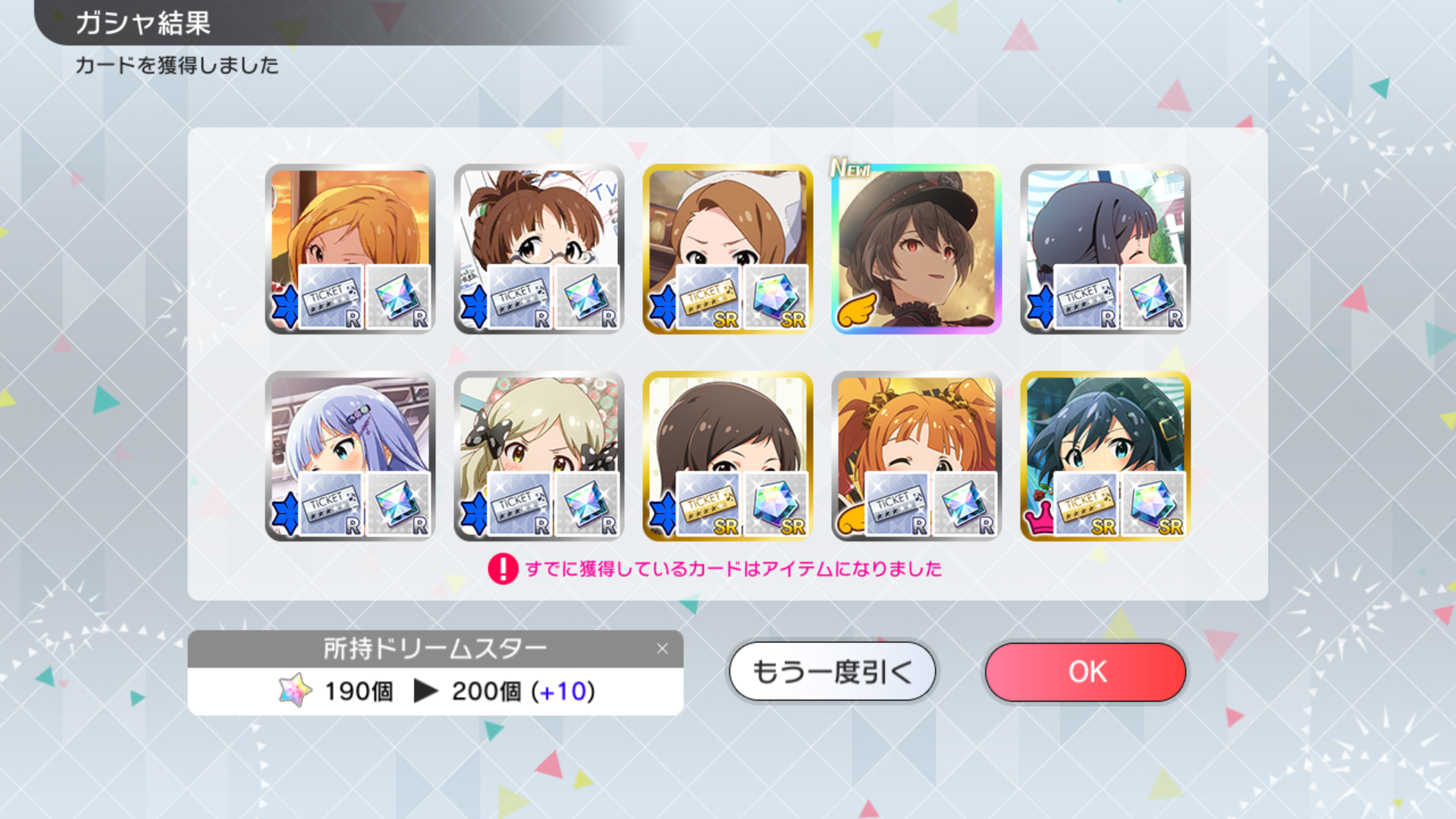Click the rainbow Dream Star icon
This screenshot has height=819, width=1456.
pos(295,690)
